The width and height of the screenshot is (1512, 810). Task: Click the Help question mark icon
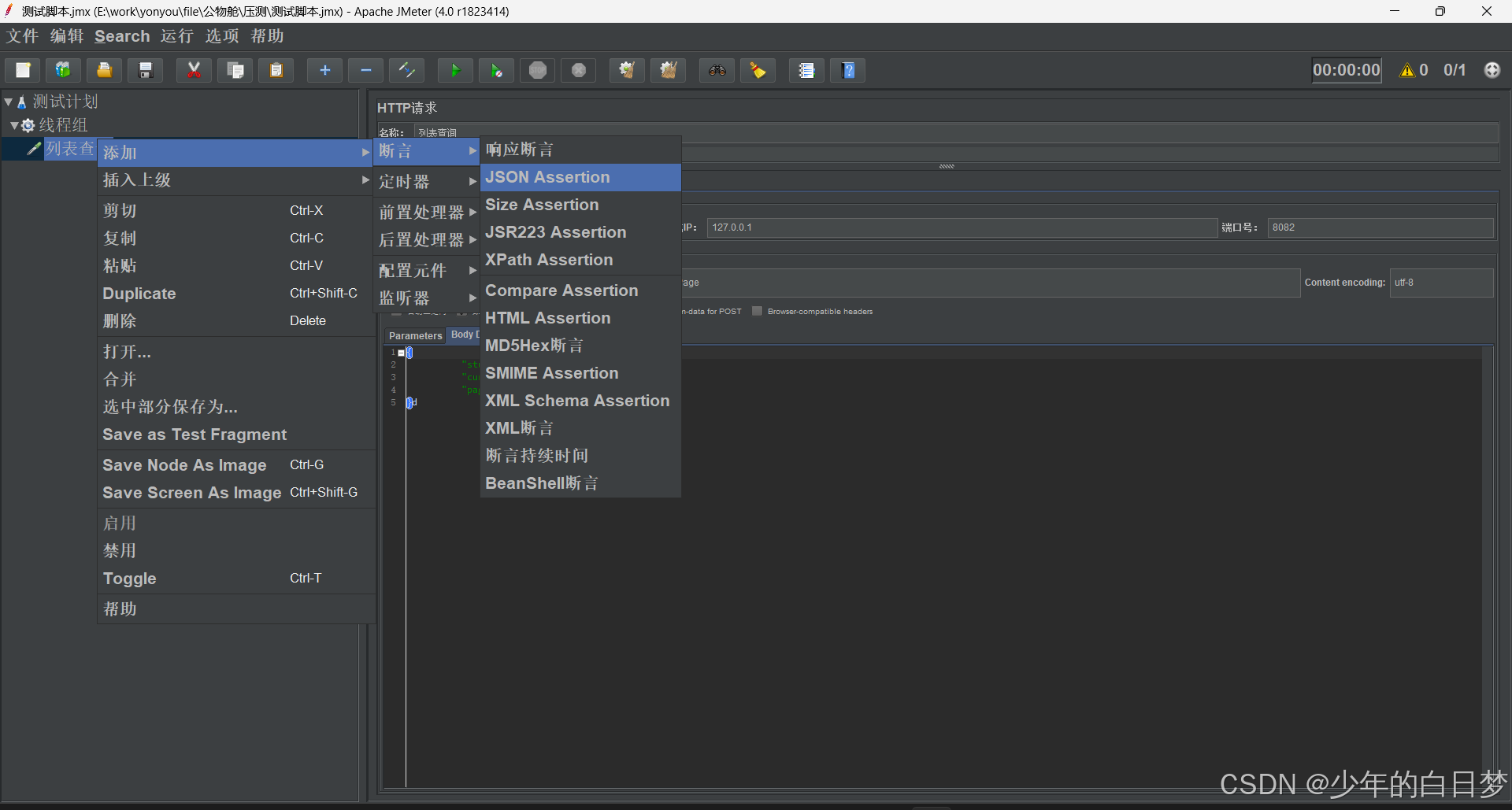(x=848, y=70)
